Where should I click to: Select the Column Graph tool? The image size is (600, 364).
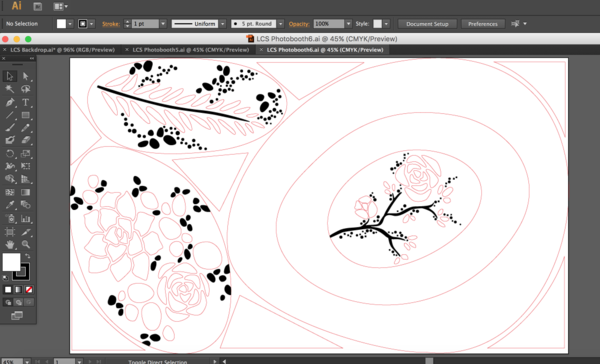pyautogui.click(x=26, y=219)
